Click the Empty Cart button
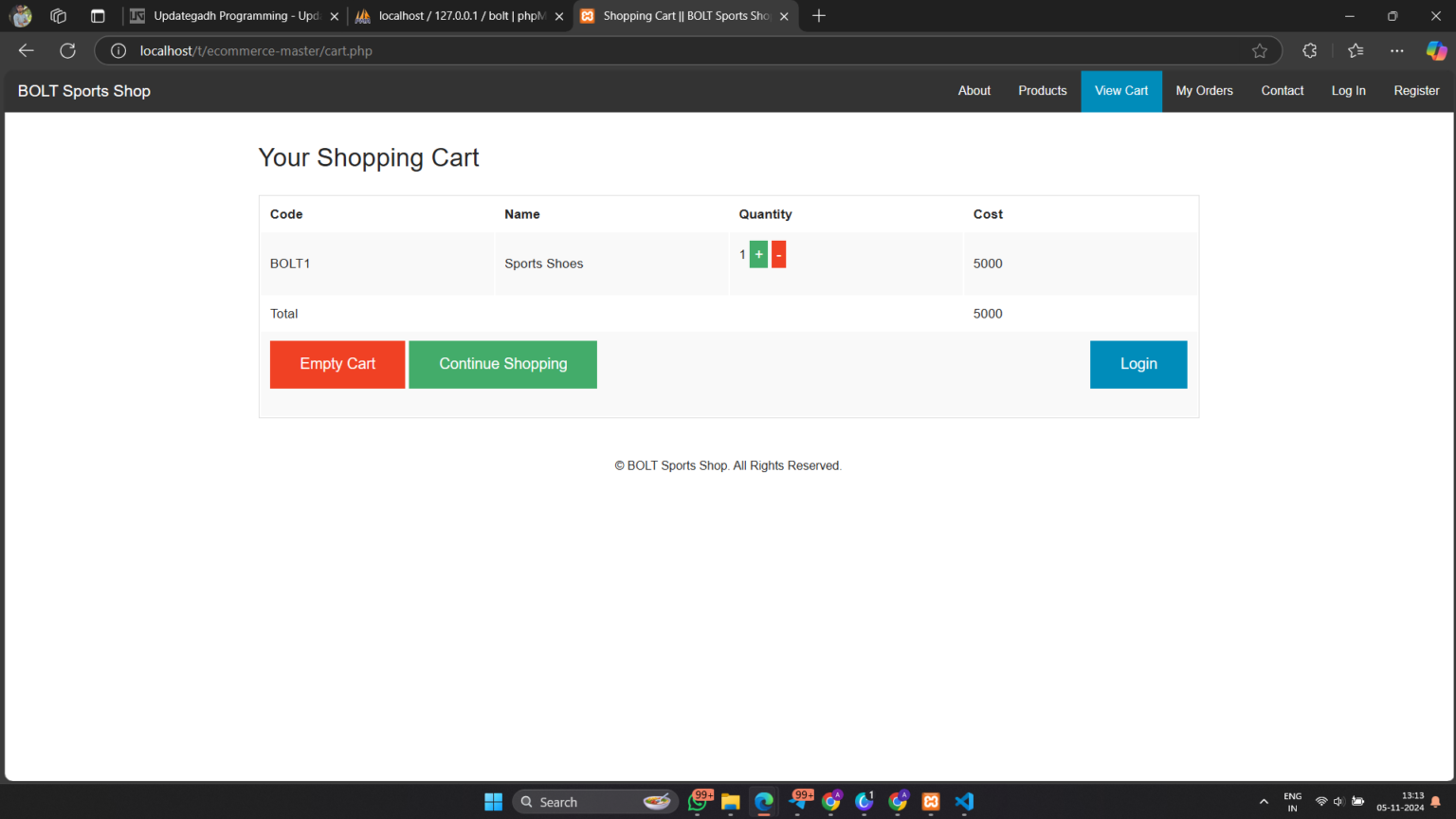The image size is (1456, 819). (x=337, y=364)
